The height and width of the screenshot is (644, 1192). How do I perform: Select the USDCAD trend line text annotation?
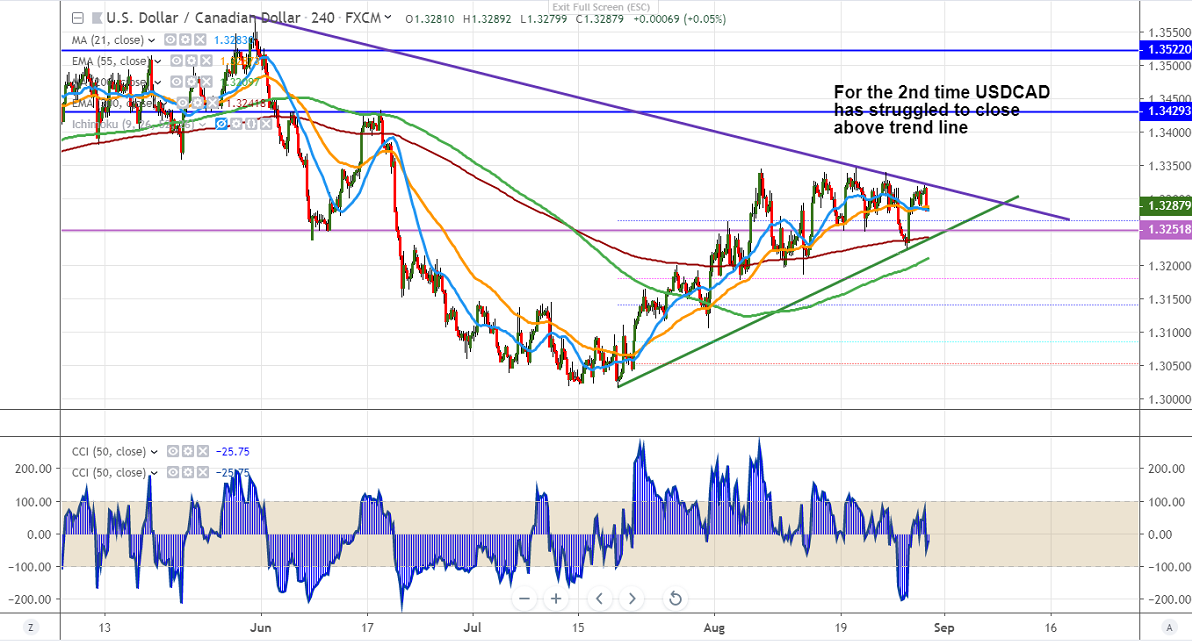941,110
